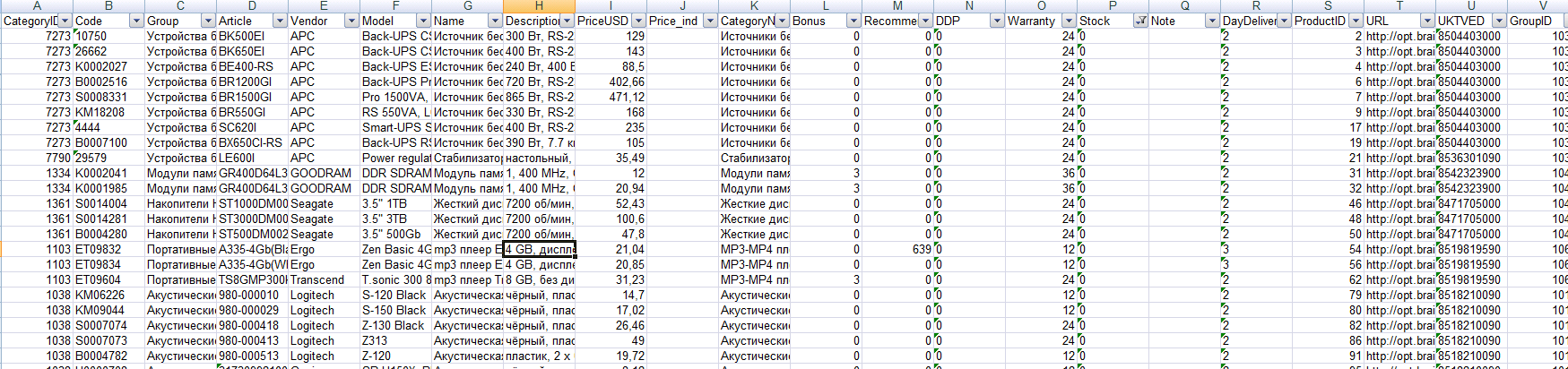Select the price cell 35,49
The image size is (1568, 369).
[611, 158]
